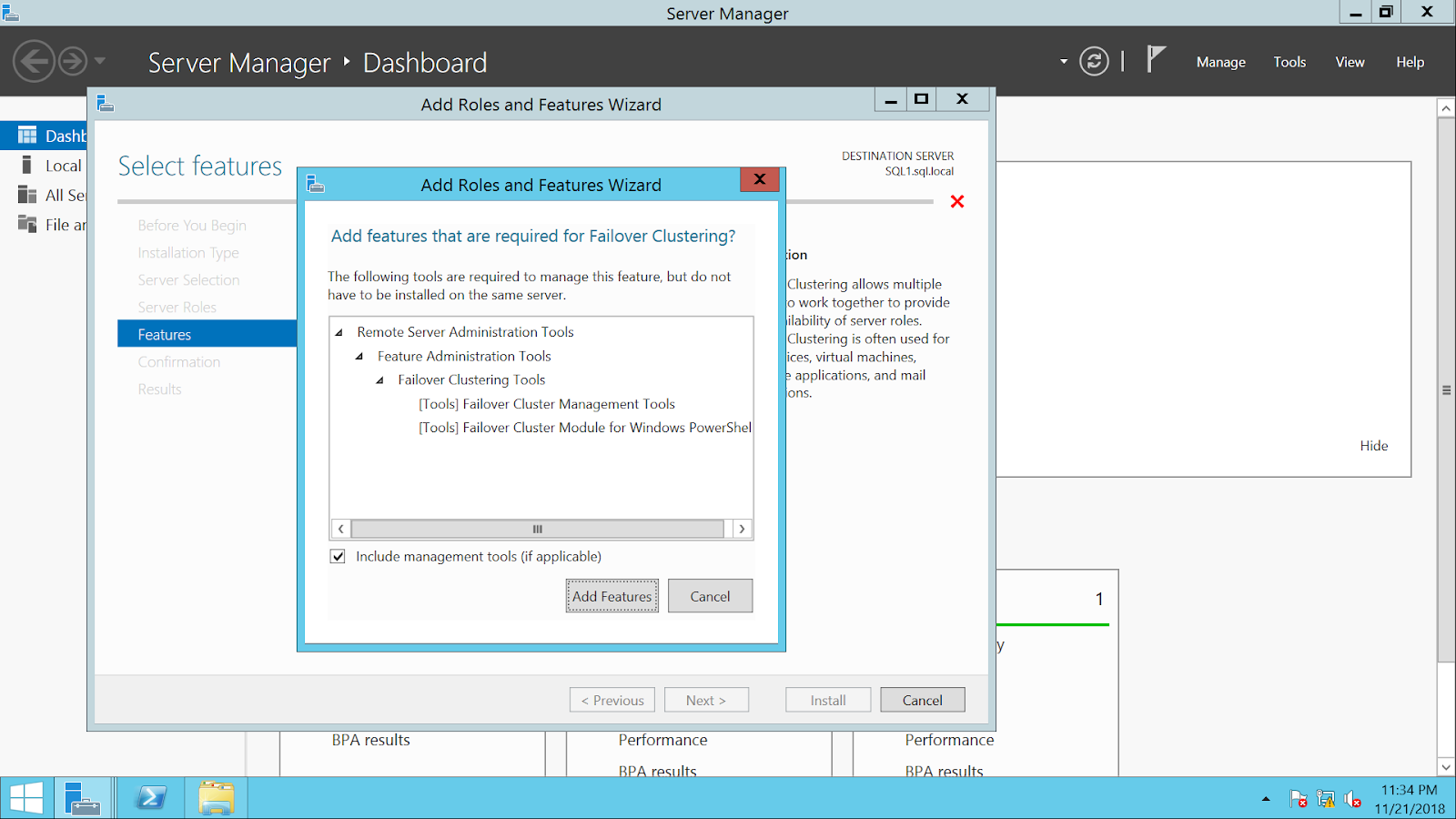
Task: Open the Notifications flag in Server Manager
Action: (x=1155, y=60)
